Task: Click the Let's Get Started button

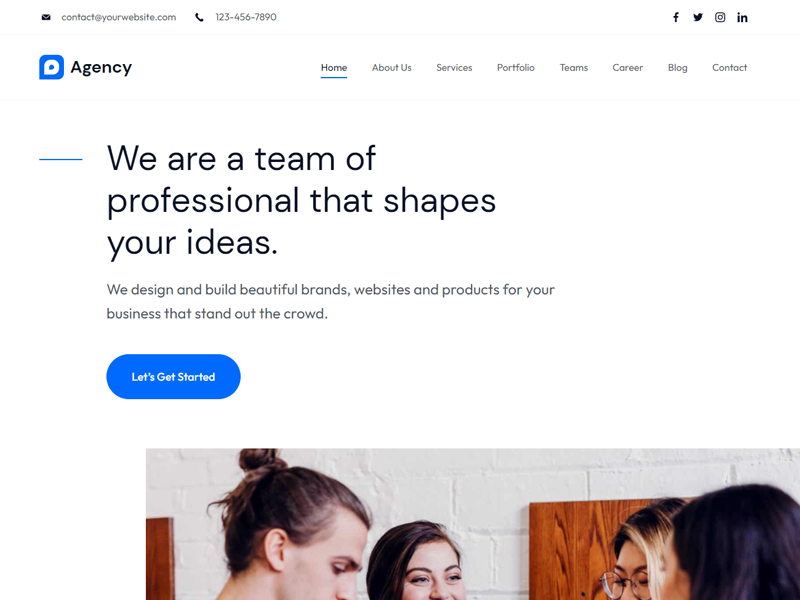Action: [173, 377]
